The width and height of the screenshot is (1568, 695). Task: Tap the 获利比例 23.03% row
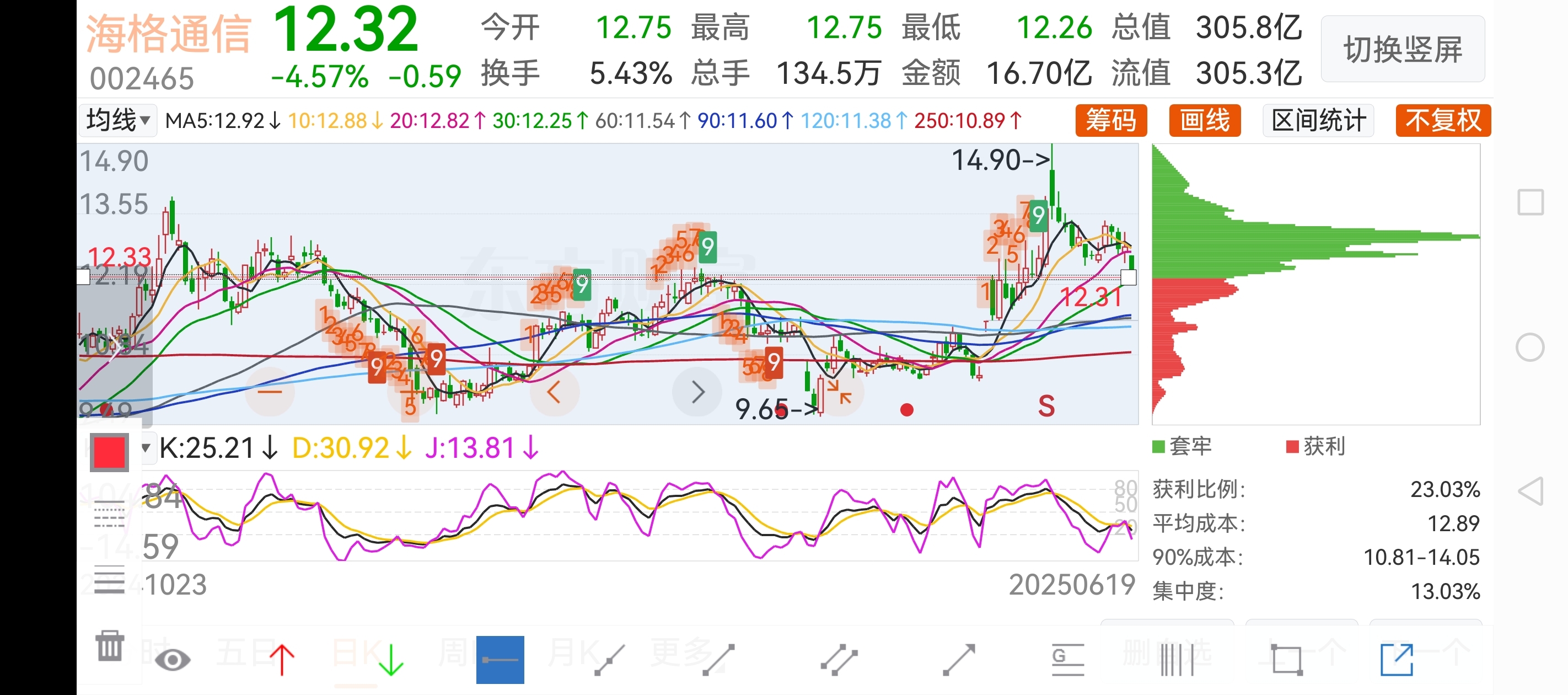1316,489
